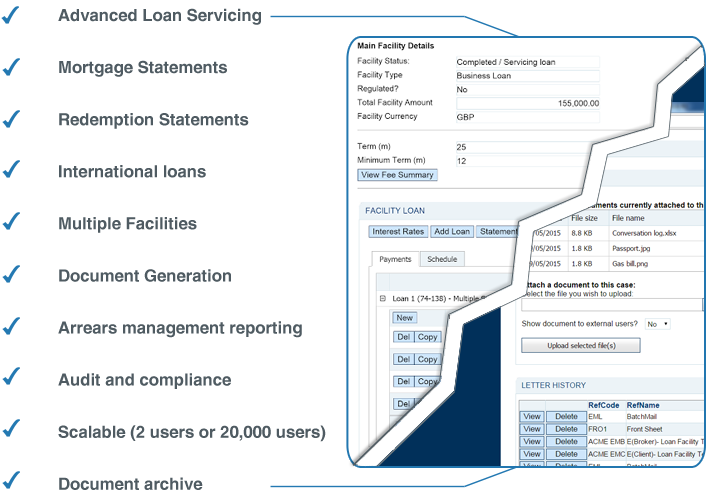Click the Facility Type field
Screen dimensions: 708x495
[x=527, y=76]
